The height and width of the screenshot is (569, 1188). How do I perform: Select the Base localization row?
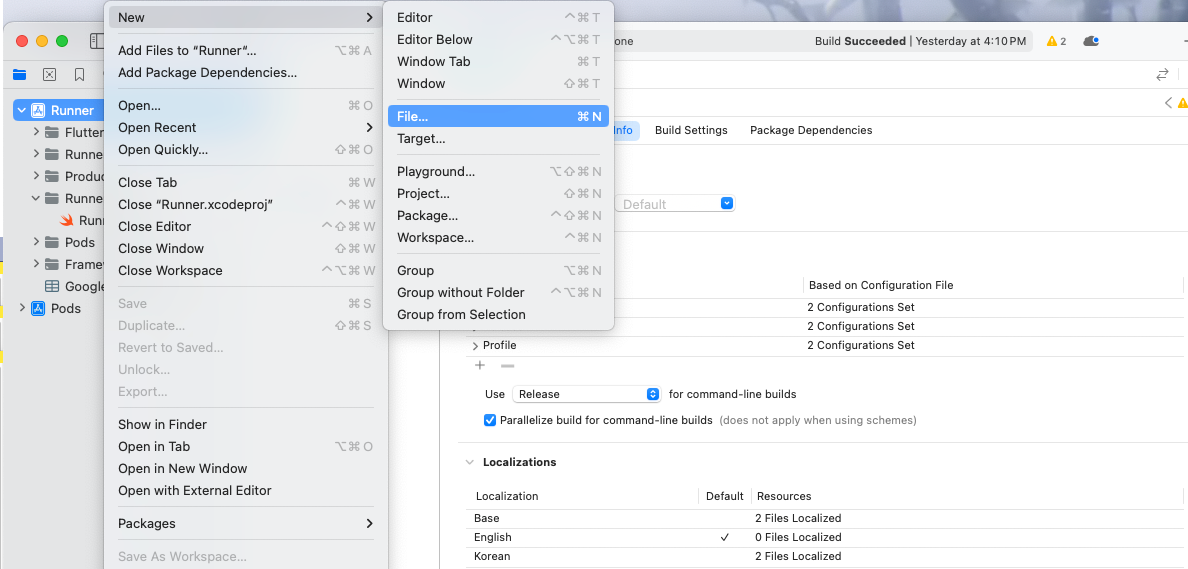pyautogui.click(x=824, y=518)
